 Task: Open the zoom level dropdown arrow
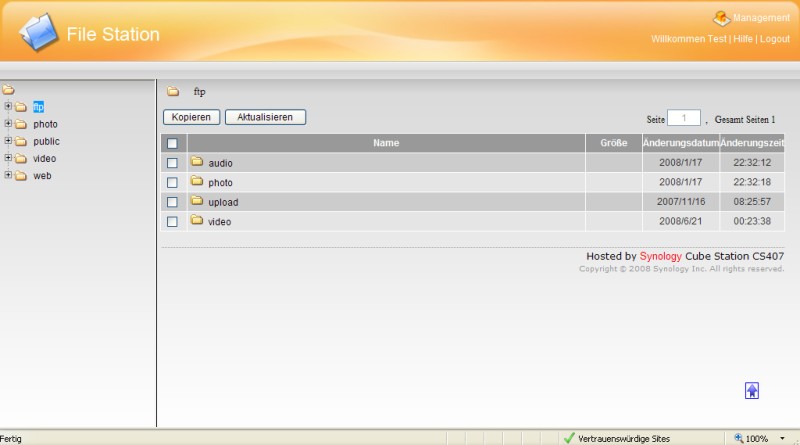coord(782,438)
